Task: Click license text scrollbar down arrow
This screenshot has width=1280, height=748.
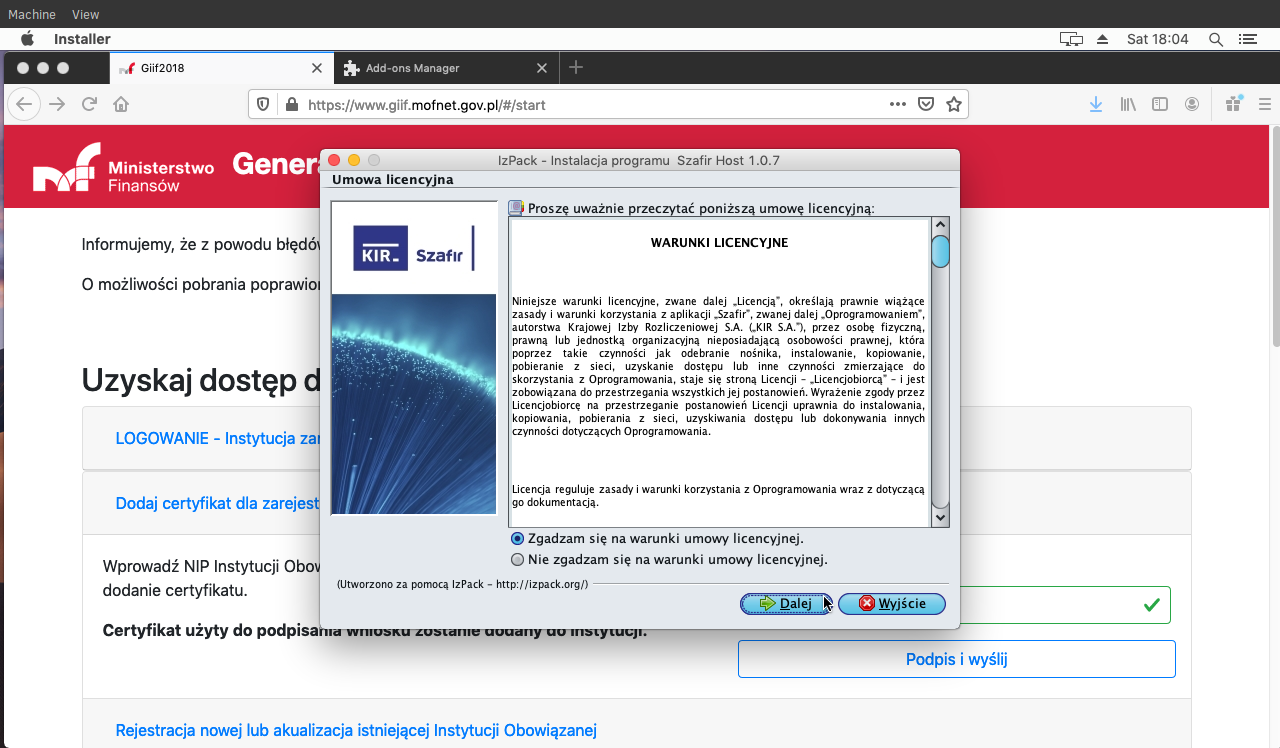Action: click(x=940, y=518)
